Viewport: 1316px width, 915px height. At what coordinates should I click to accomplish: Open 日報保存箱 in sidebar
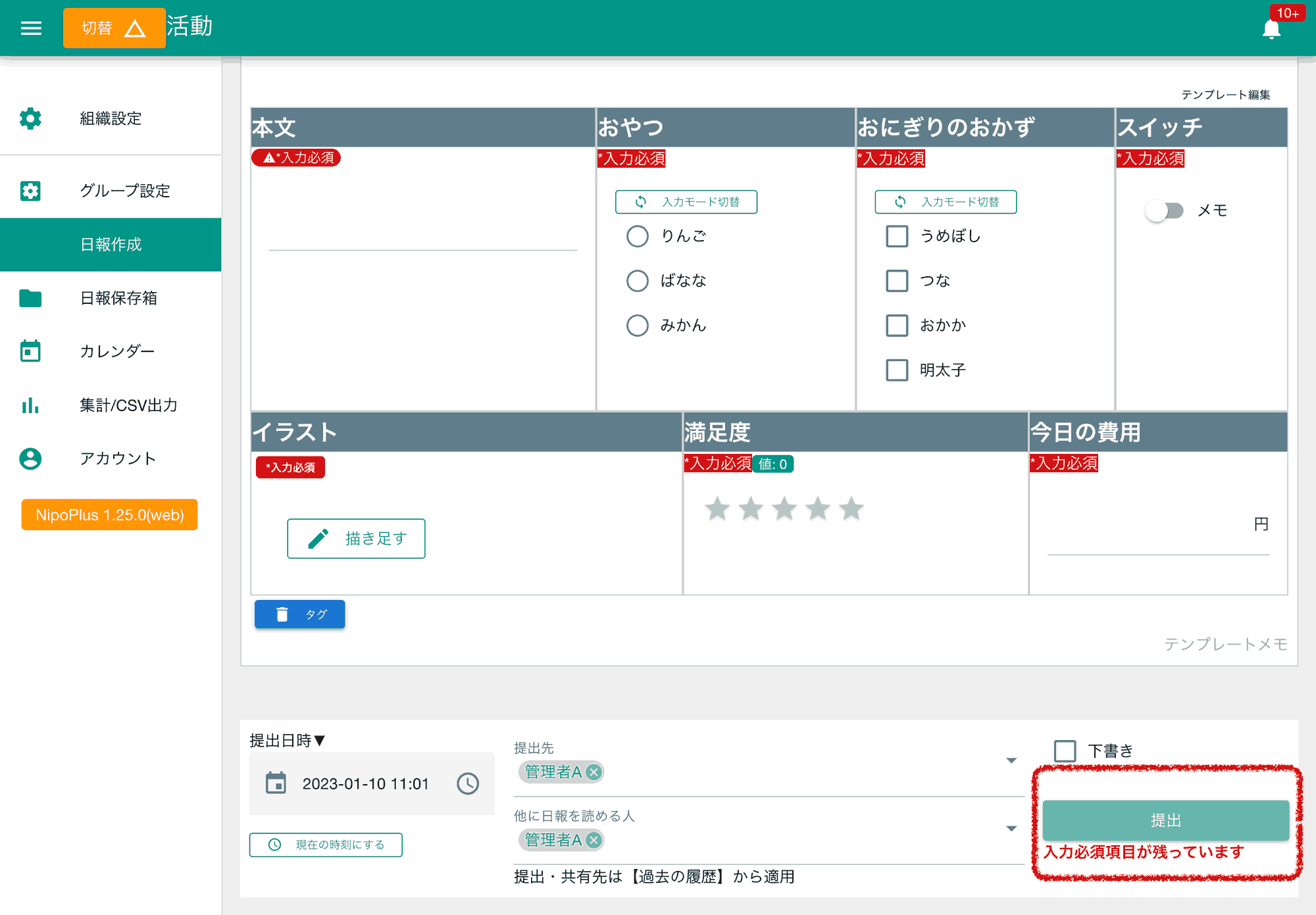(x=118, y=298)
